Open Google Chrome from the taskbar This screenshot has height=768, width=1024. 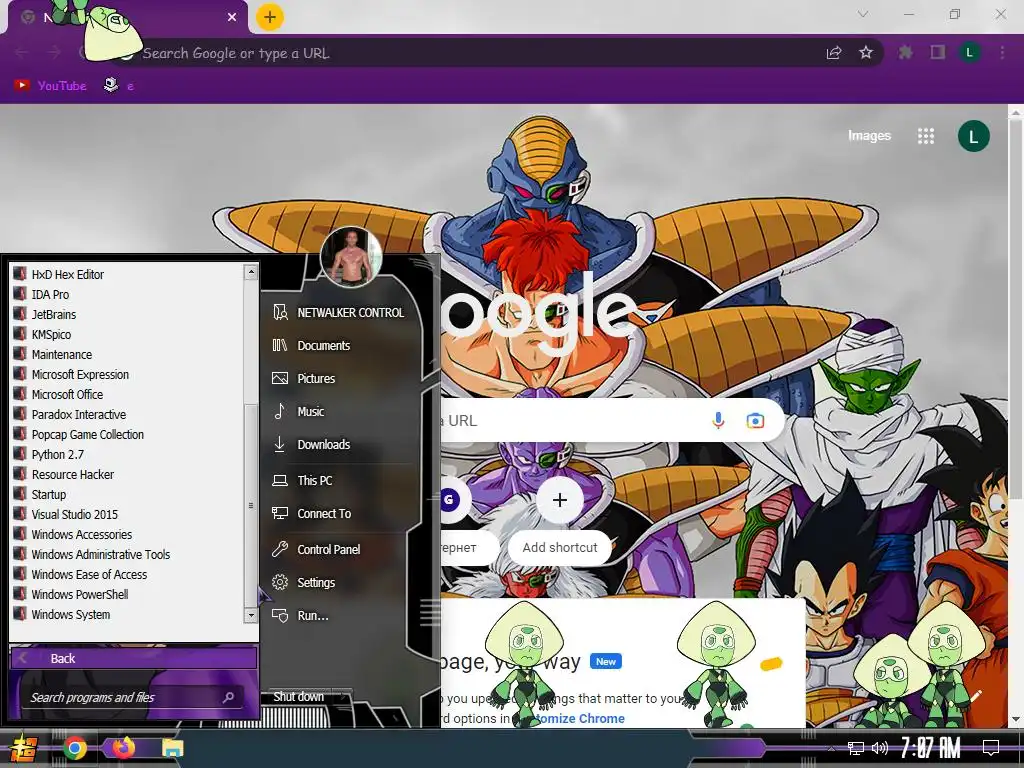point(75,748)
